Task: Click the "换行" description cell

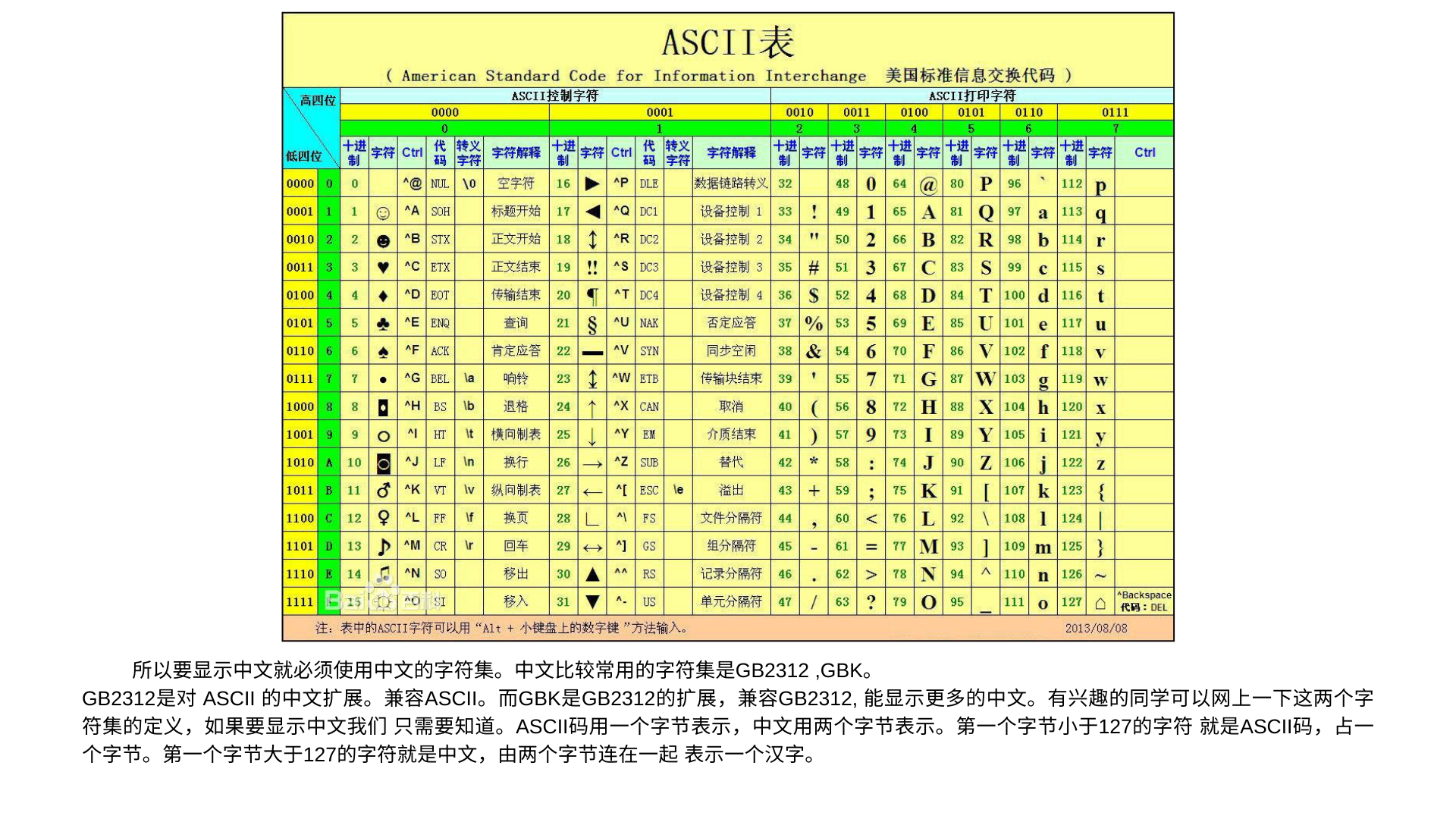Action: pyautogui.click(x=516, y=463)
